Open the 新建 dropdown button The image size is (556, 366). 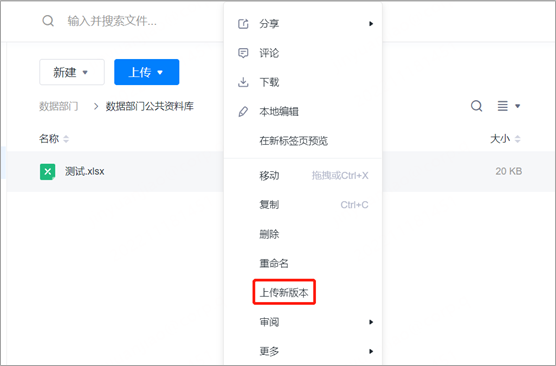pos(72,72)
